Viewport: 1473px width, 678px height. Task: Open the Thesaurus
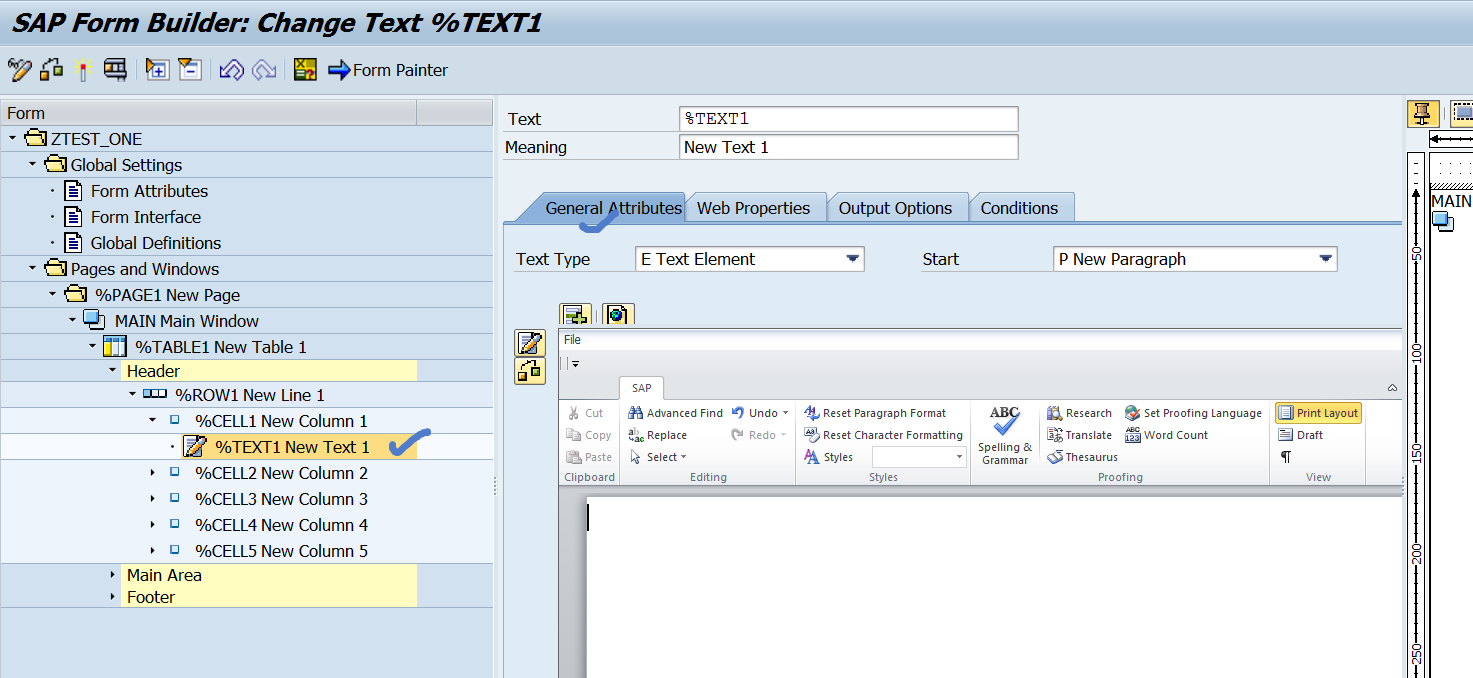1082,457
